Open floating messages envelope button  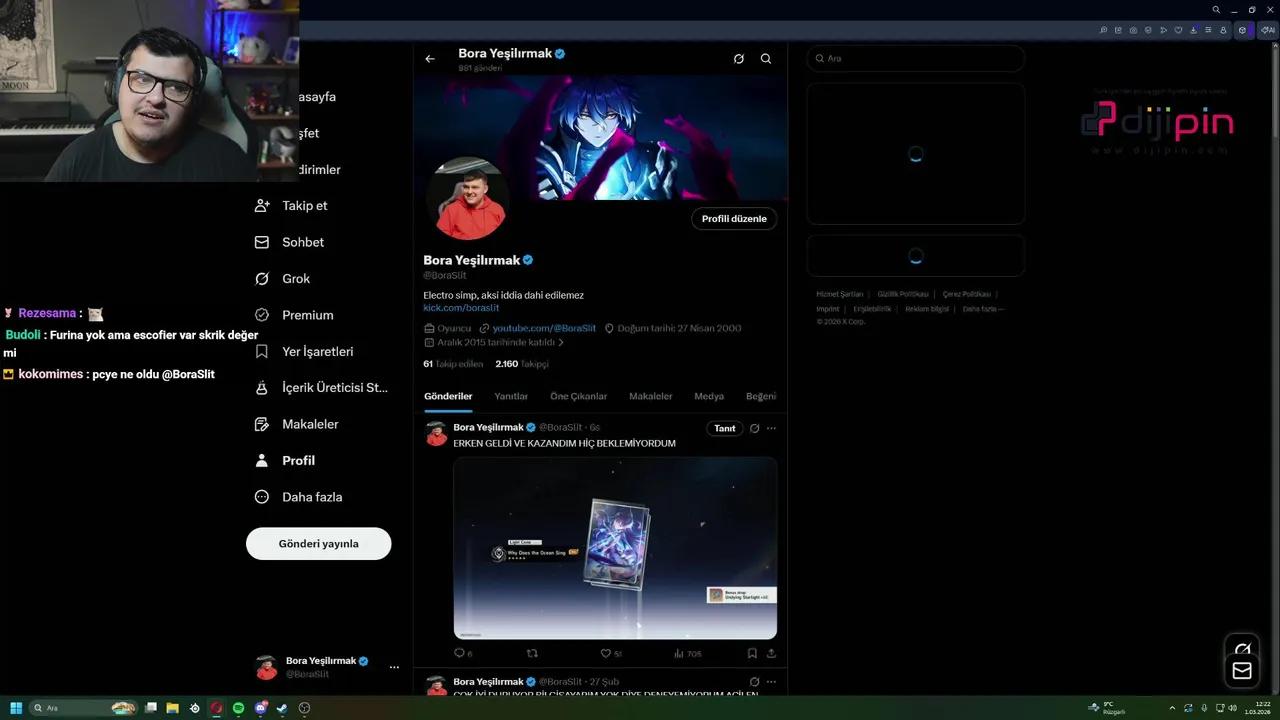(x=1242, y=671)
